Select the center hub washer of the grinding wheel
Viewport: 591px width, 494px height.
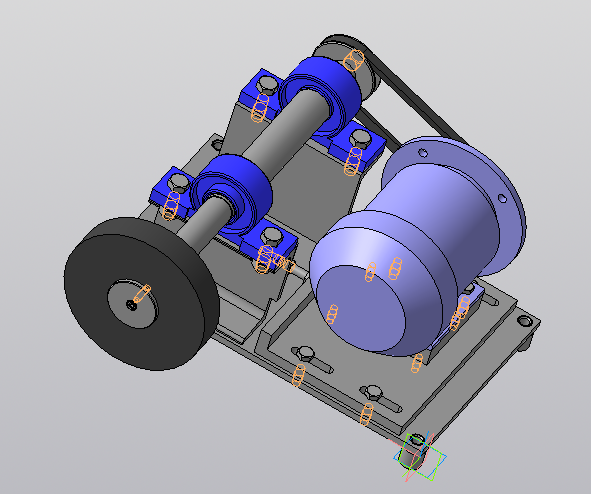[133, 304]
